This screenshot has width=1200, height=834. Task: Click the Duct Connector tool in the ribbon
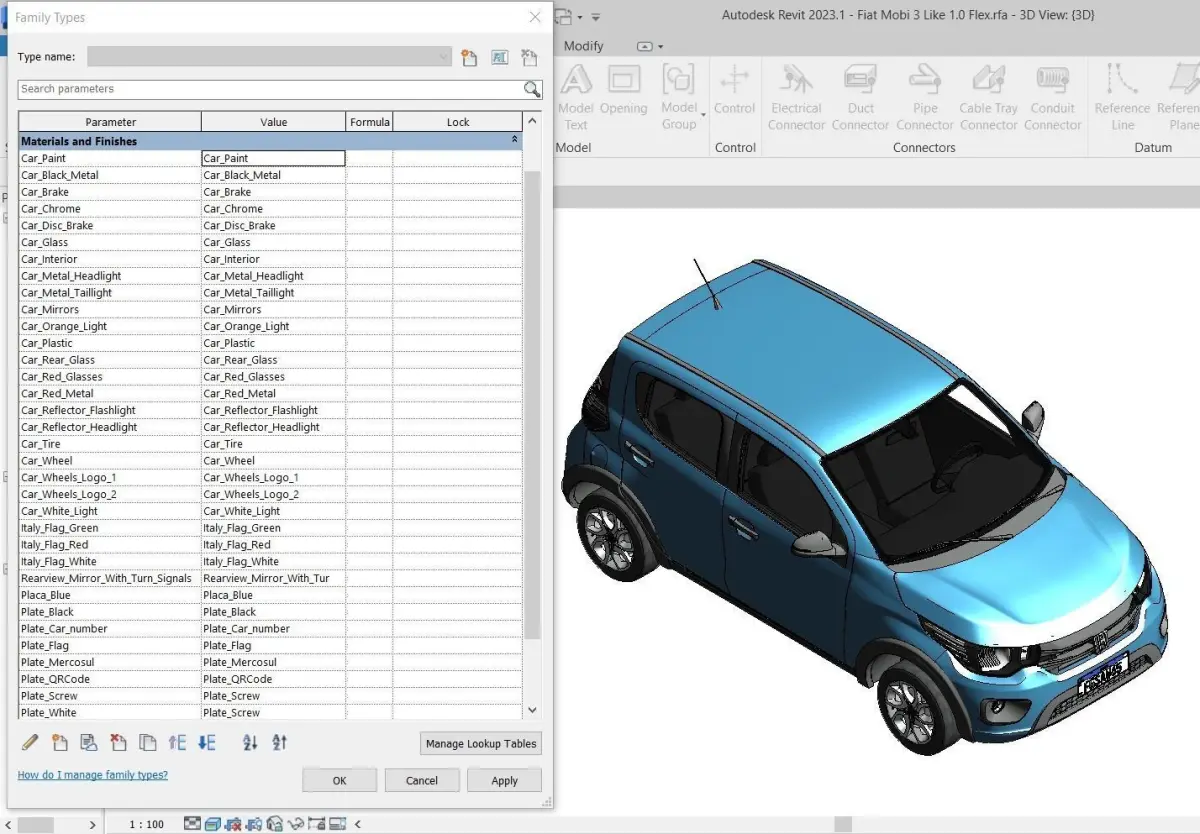point(860,97)
